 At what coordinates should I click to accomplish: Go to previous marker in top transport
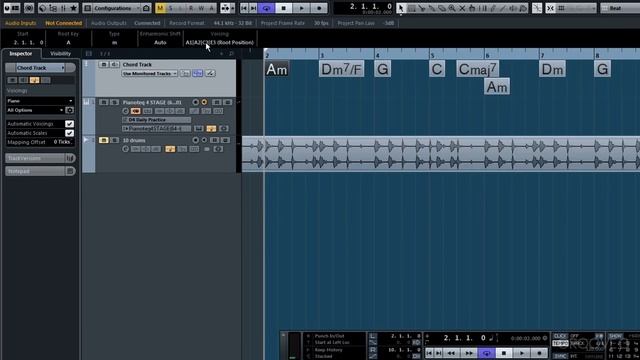click(x=244, y=8)
